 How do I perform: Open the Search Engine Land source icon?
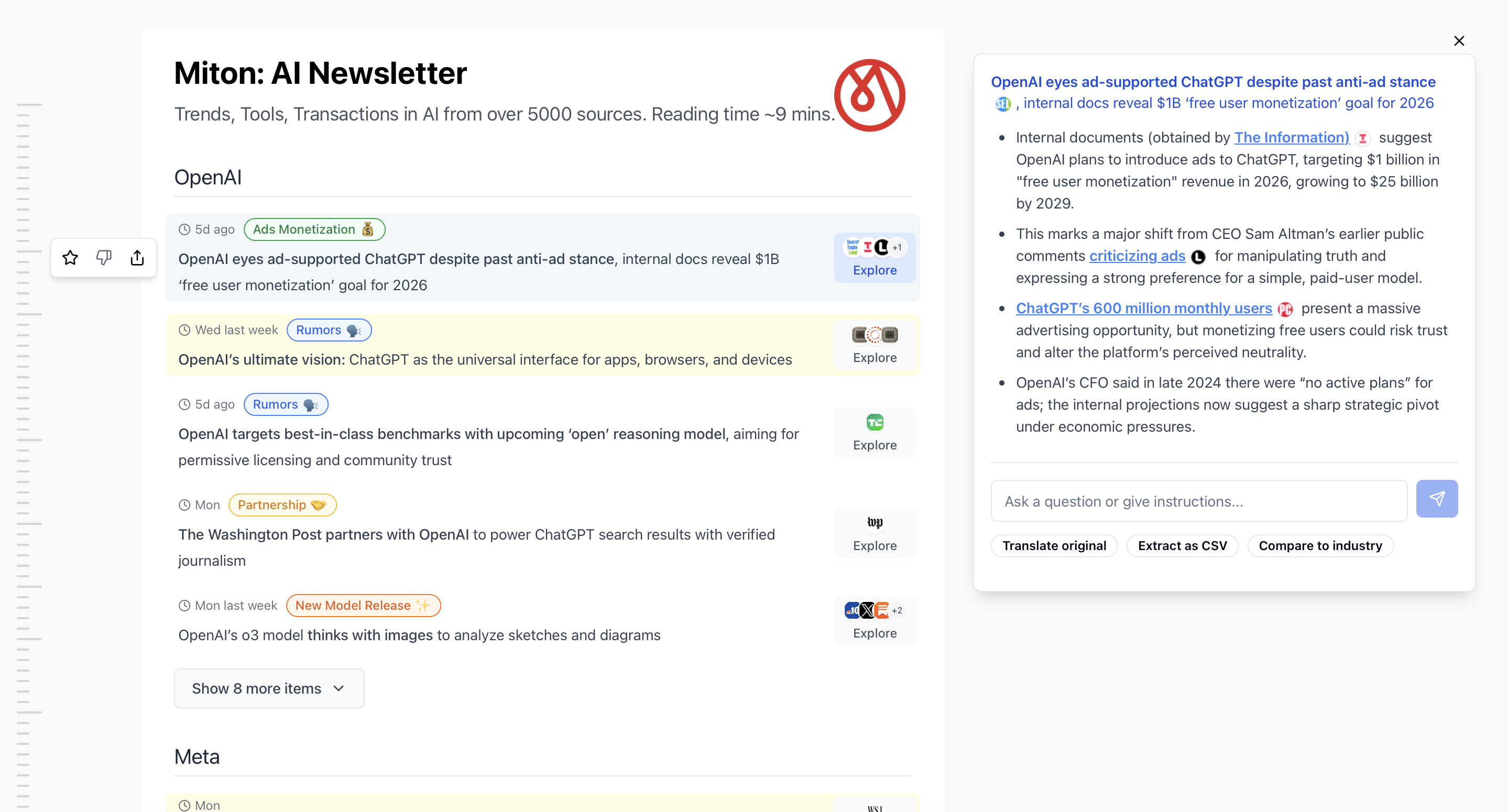coord(853,246)
